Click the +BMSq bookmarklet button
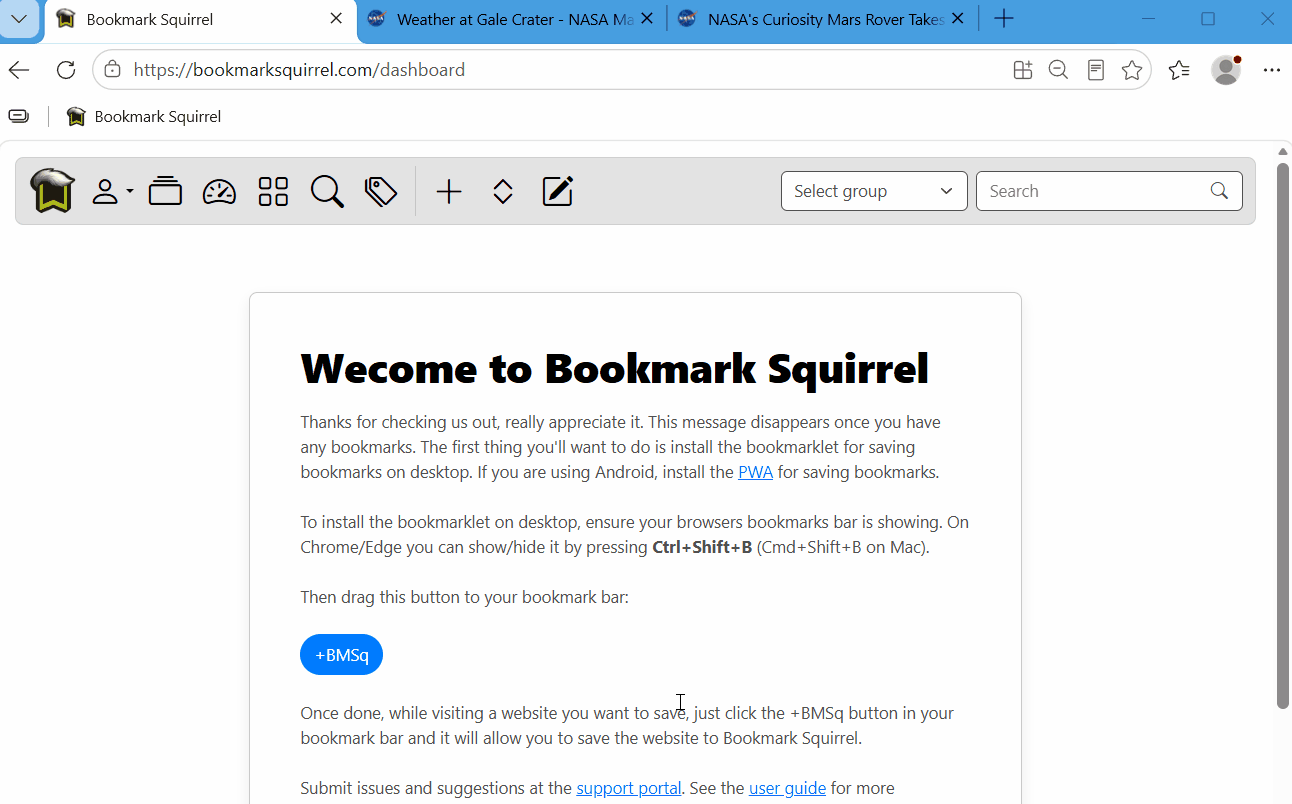The image size is (1292, 804). (341, 655)
